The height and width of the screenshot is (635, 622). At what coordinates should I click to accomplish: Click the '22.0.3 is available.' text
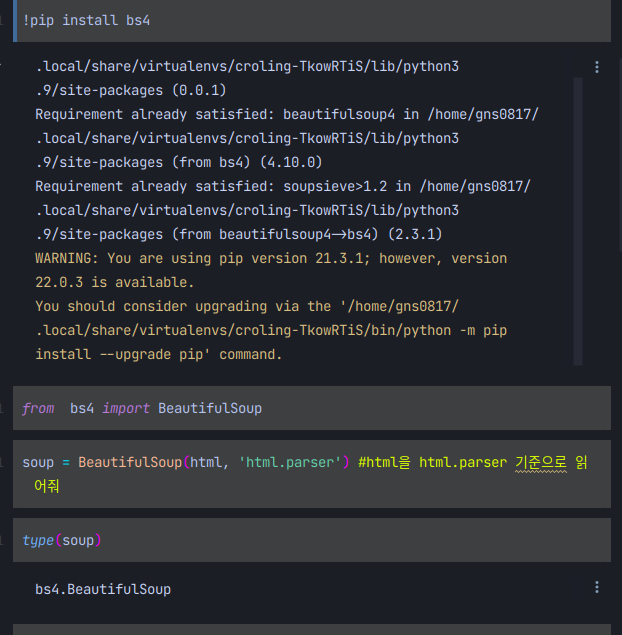pos(115,282)
